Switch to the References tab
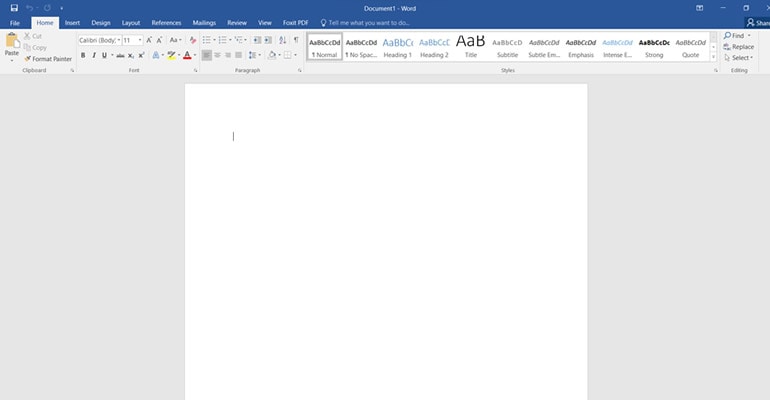Image resolution: width=770 pixels, height=400 pixels. (166, 23)
